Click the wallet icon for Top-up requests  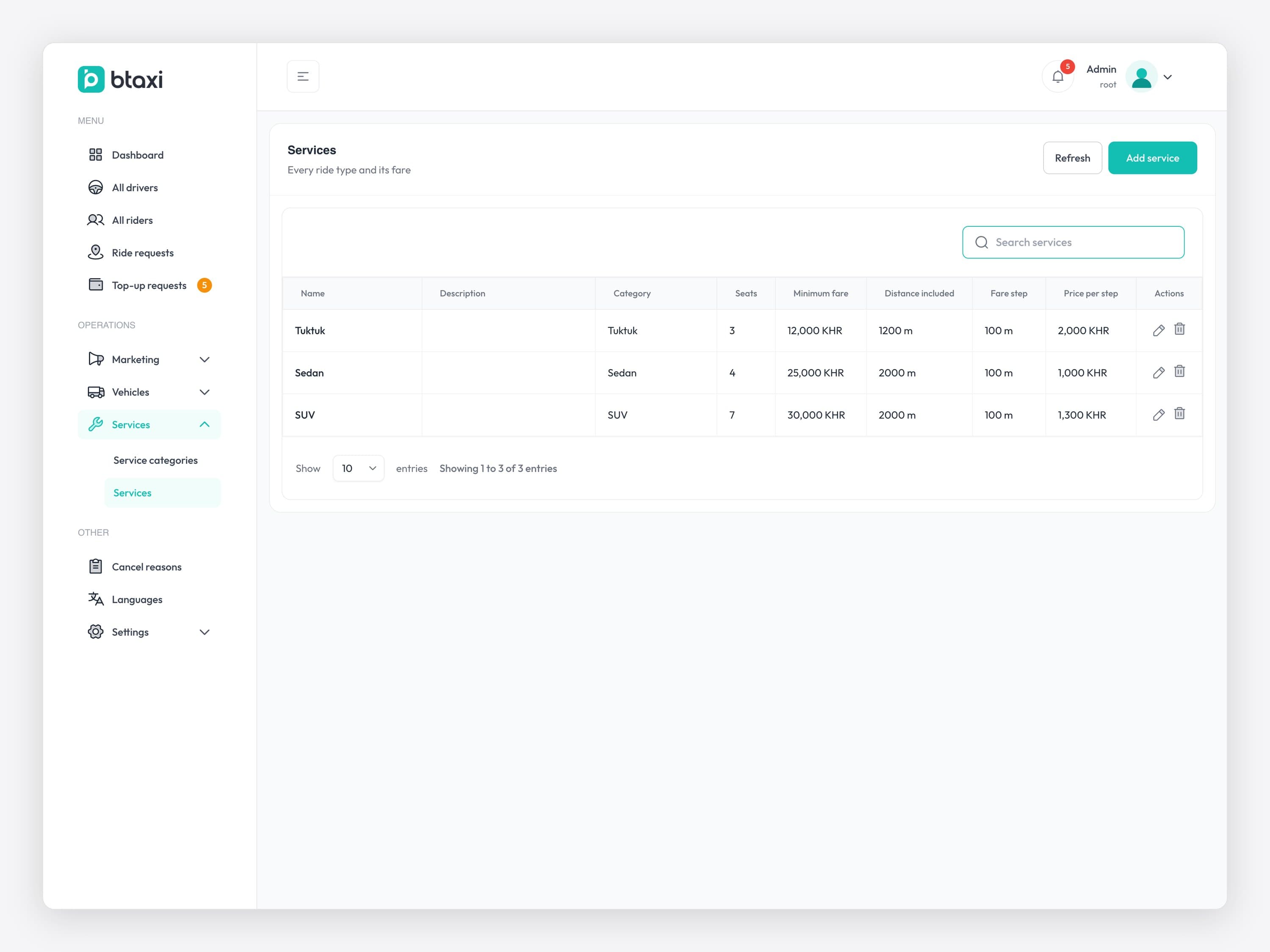pyautogui.click(x=95, y=285)
